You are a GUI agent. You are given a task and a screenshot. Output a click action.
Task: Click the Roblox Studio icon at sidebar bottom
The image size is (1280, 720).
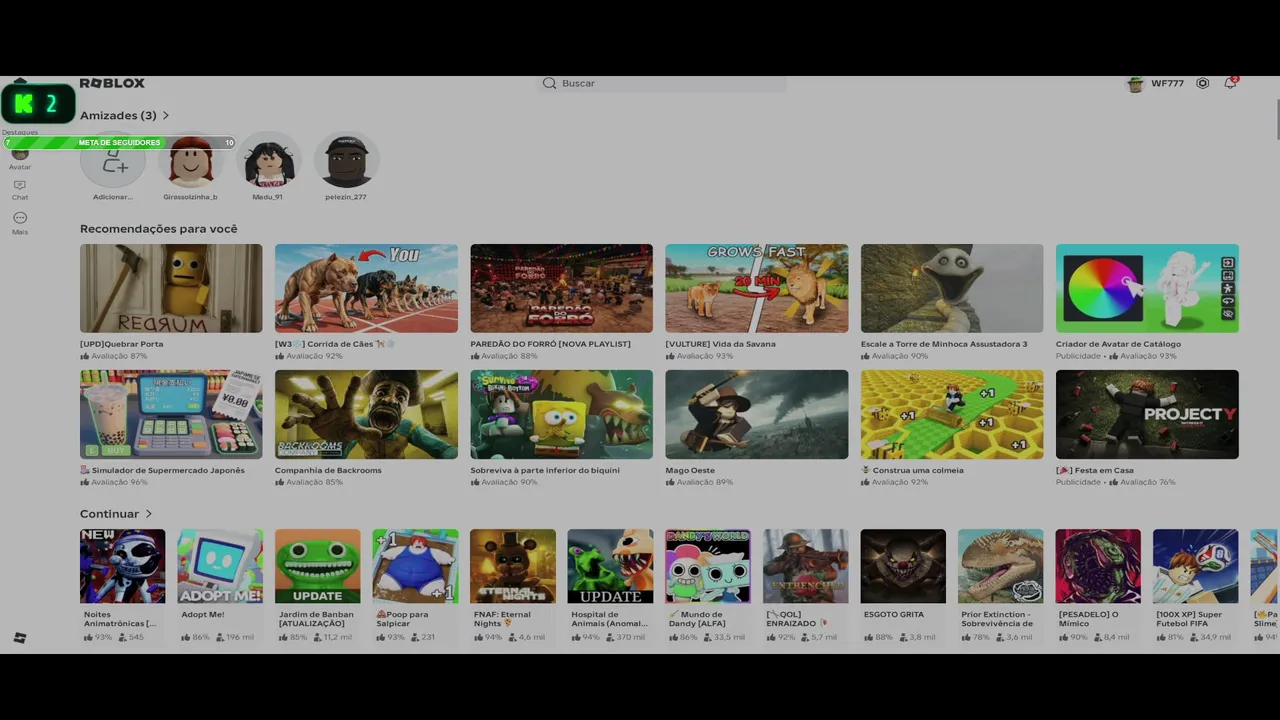(x=20, y=638)
